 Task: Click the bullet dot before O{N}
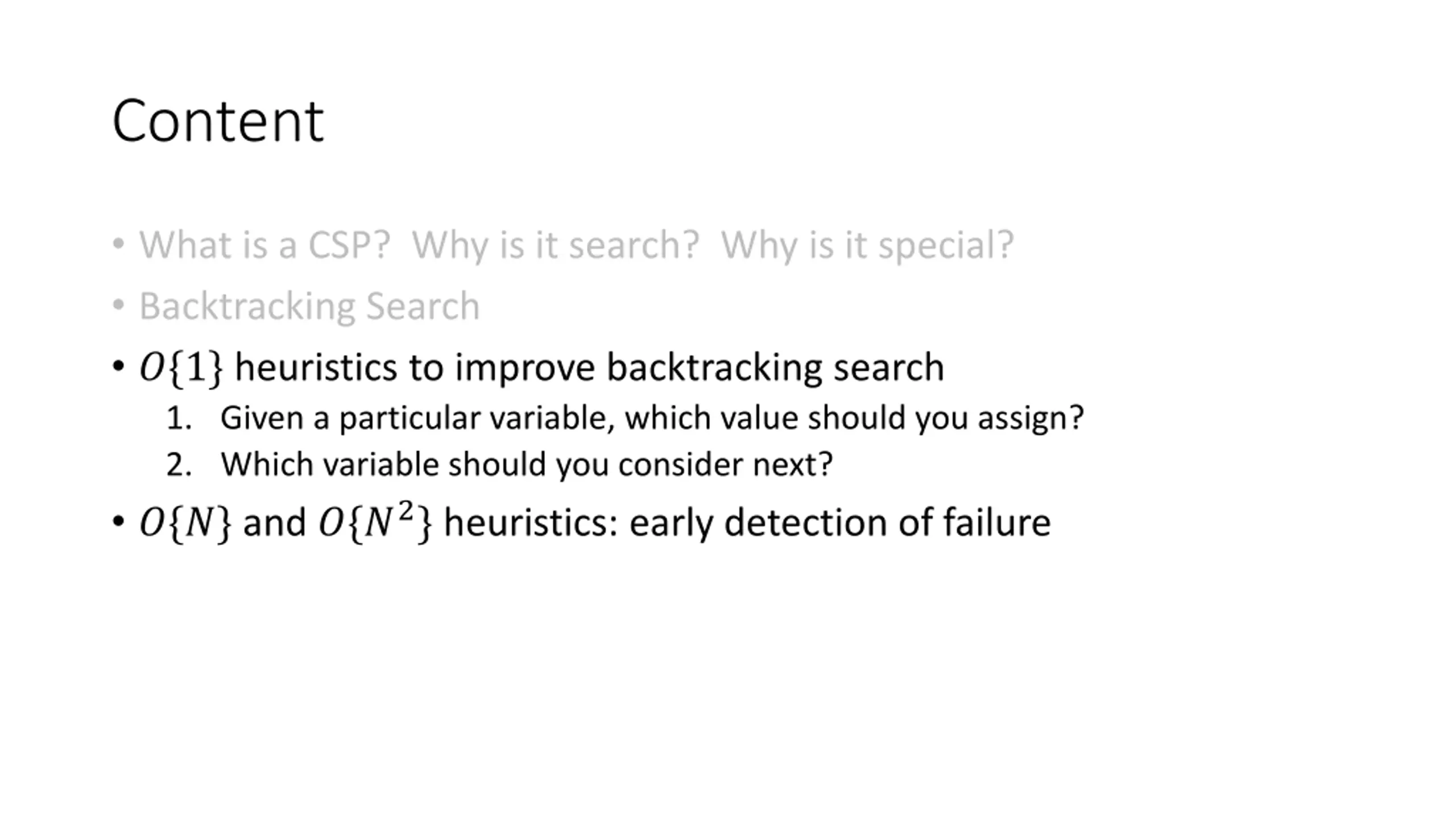coord(118,522)
